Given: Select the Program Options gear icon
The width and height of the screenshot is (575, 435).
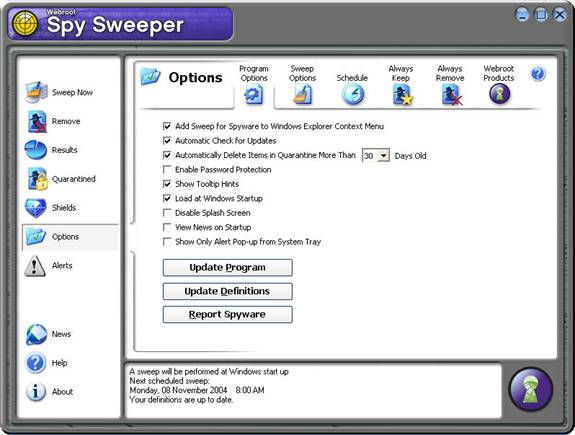Looking at the screenshot, I should pos(254,94).
